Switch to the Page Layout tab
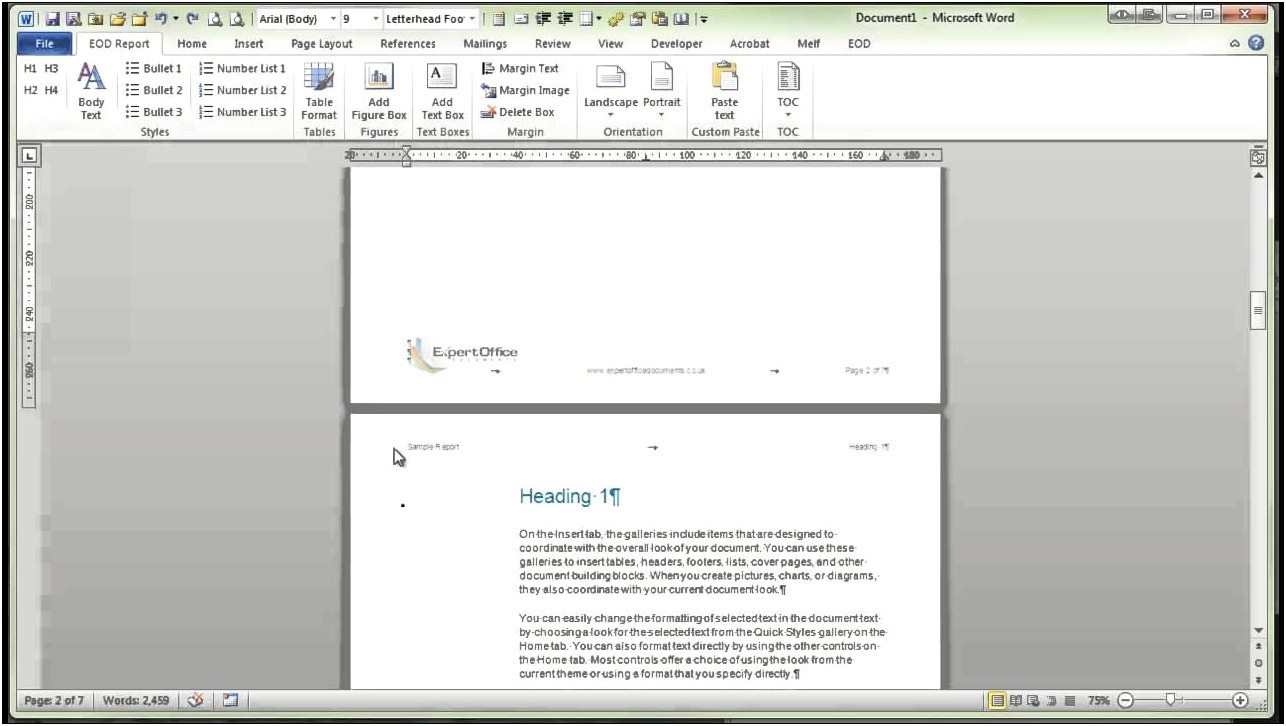The image size is (1286, 726). pyautogui.click(x=322, y=44)
